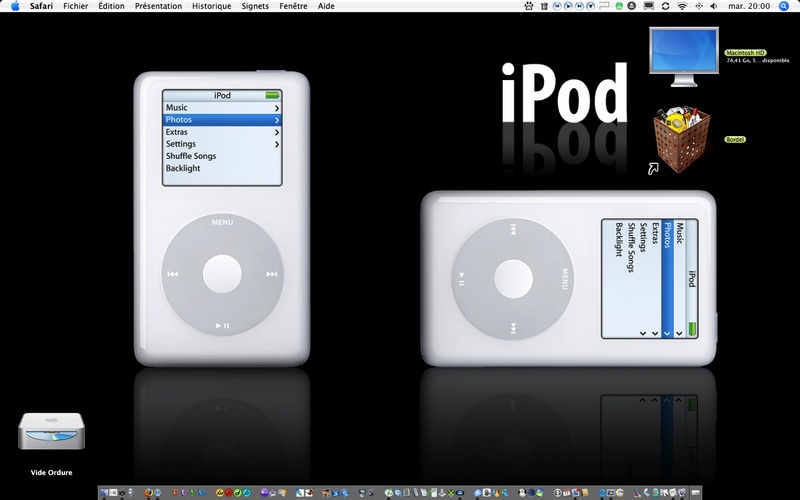Click the play button in menu bar
Image resolution: width=800 pixels, height=500 pixels.
pos(568,6)
